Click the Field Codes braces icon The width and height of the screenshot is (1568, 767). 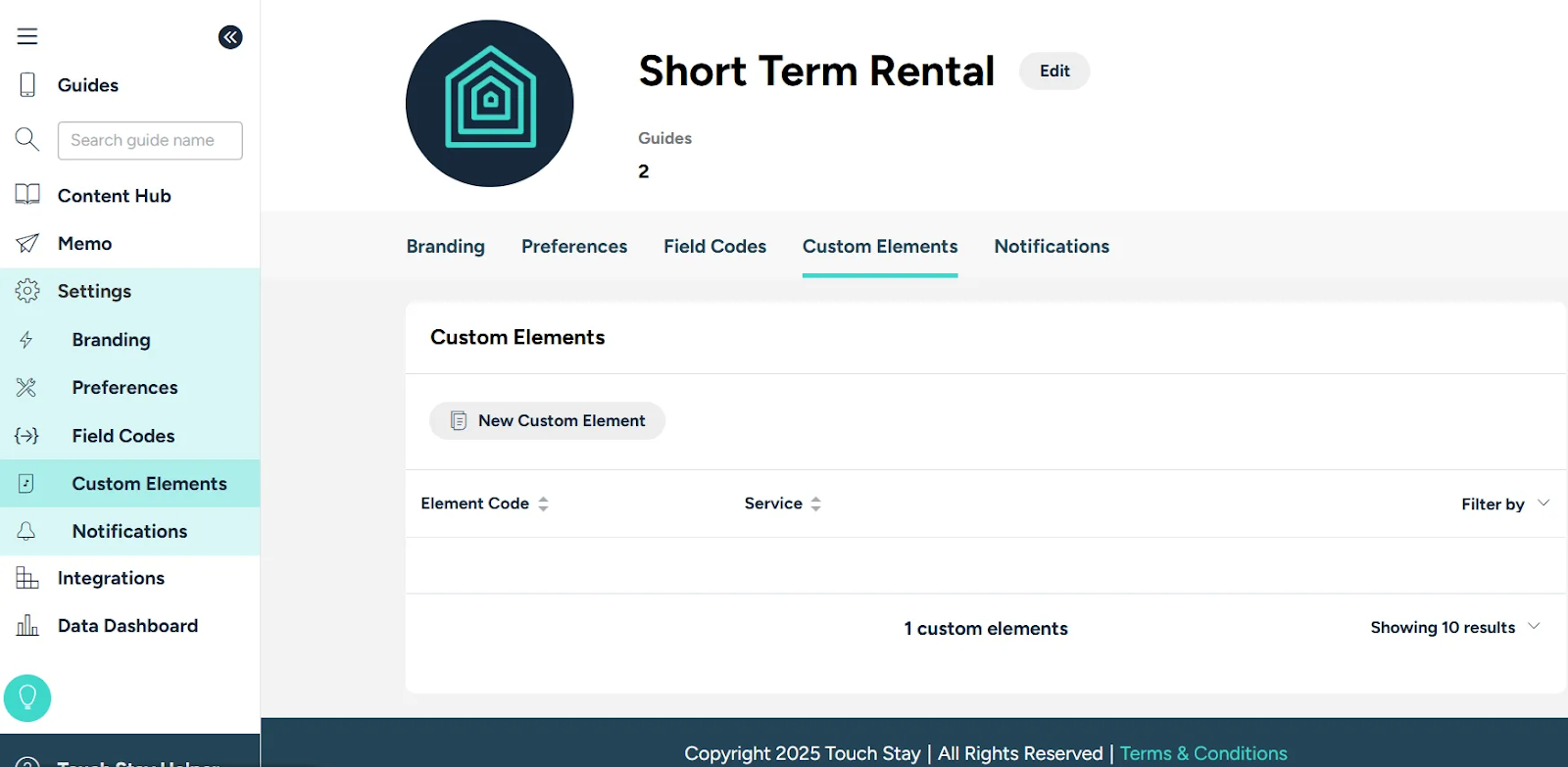click(26, 436)
